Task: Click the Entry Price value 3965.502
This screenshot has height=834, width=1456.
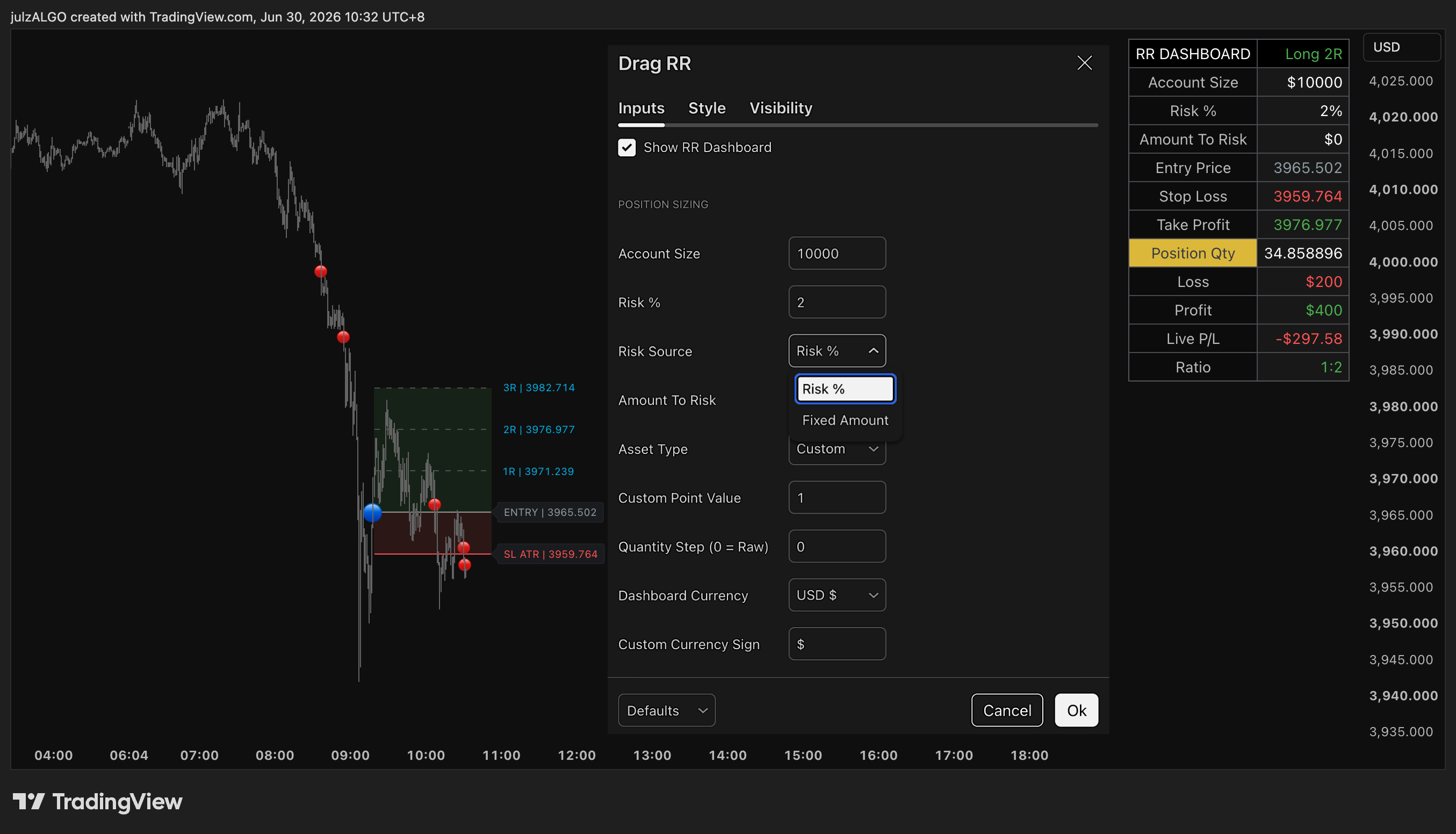Action: click(x=1308, y=168)
